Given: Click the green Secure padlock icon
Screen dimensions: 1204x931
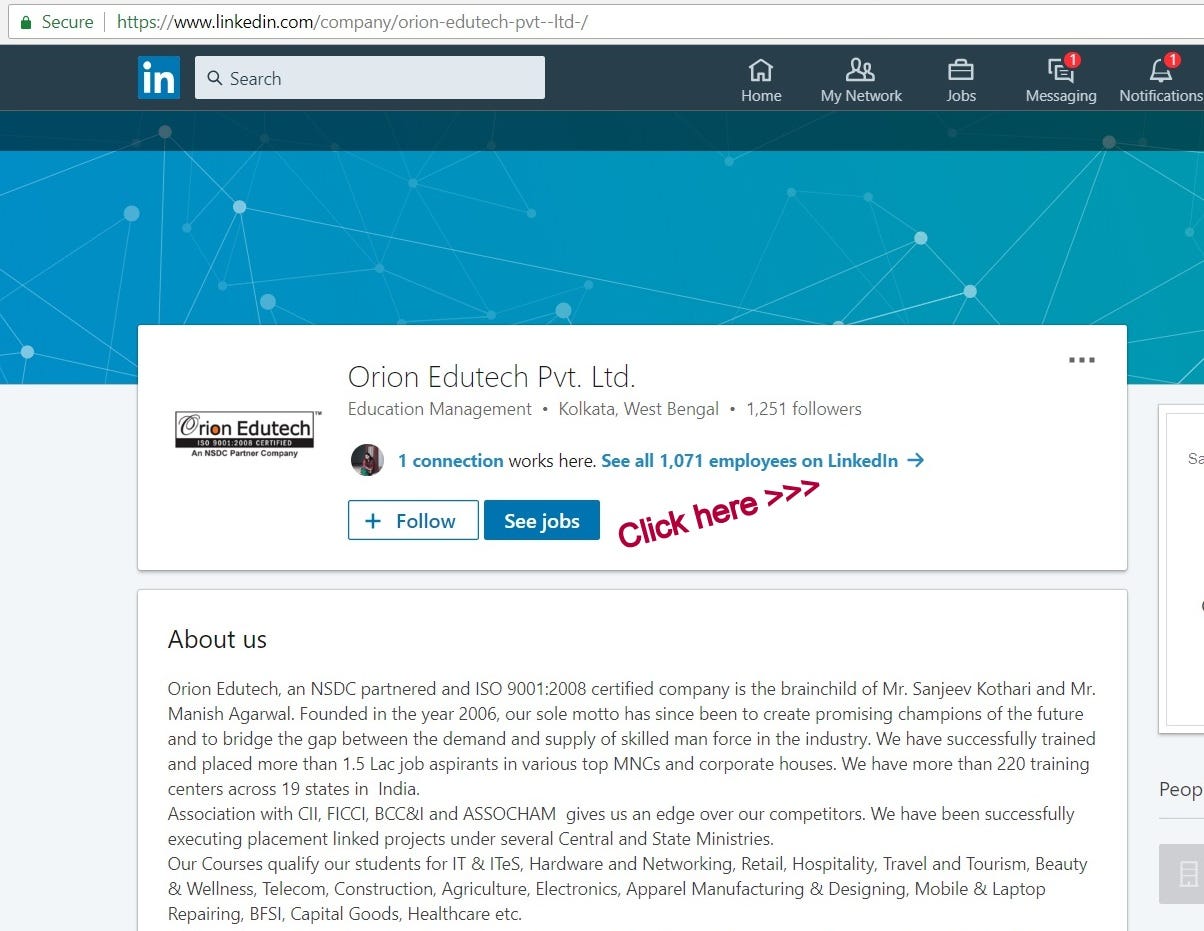Looking at the screenshot, I should (26, 22).
